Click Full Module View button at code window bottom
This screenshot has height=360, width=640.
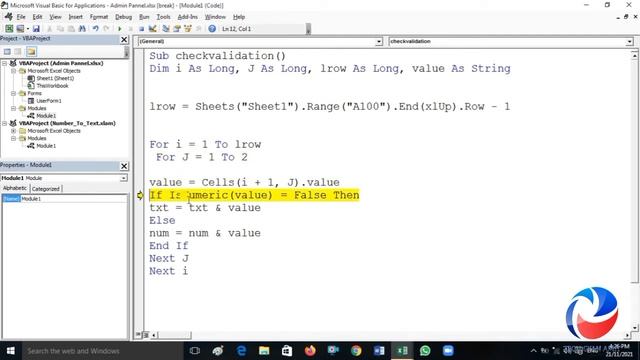coord(146,335)
